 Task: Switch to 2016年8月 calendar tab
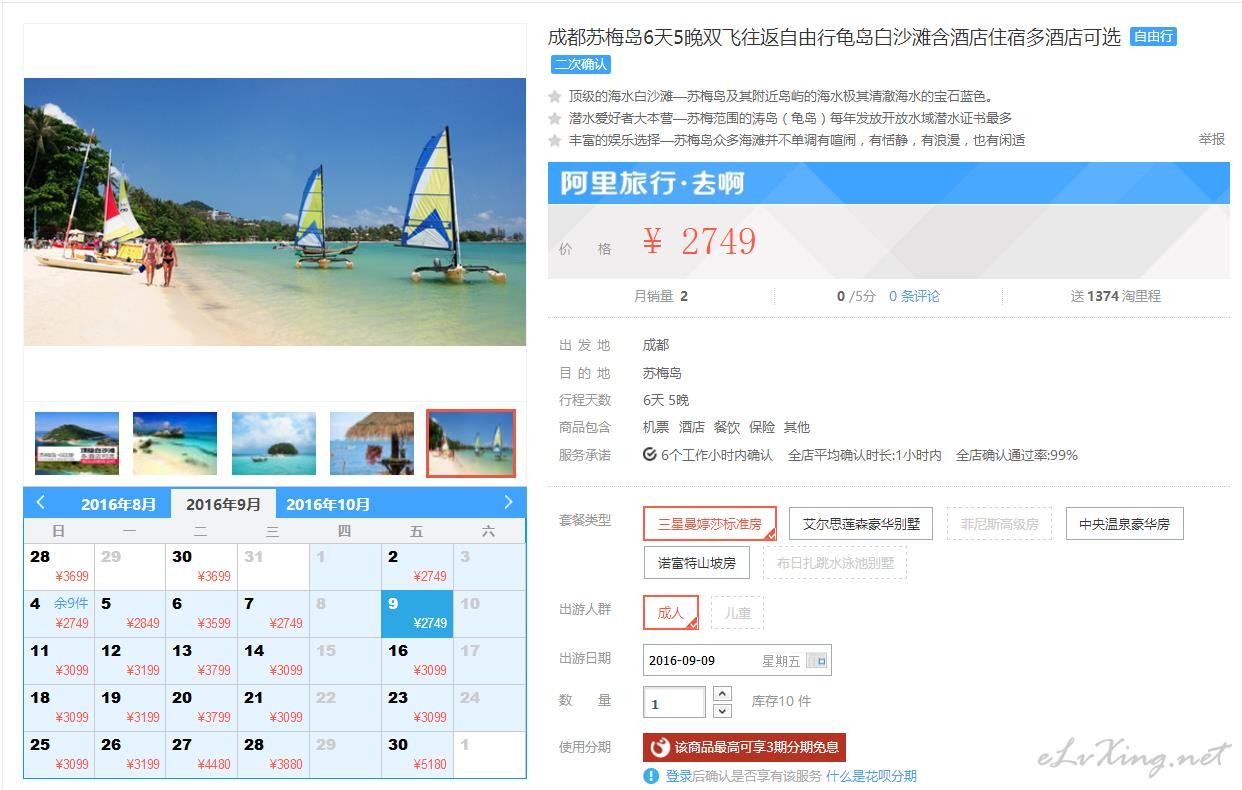(x=118, y=504)
